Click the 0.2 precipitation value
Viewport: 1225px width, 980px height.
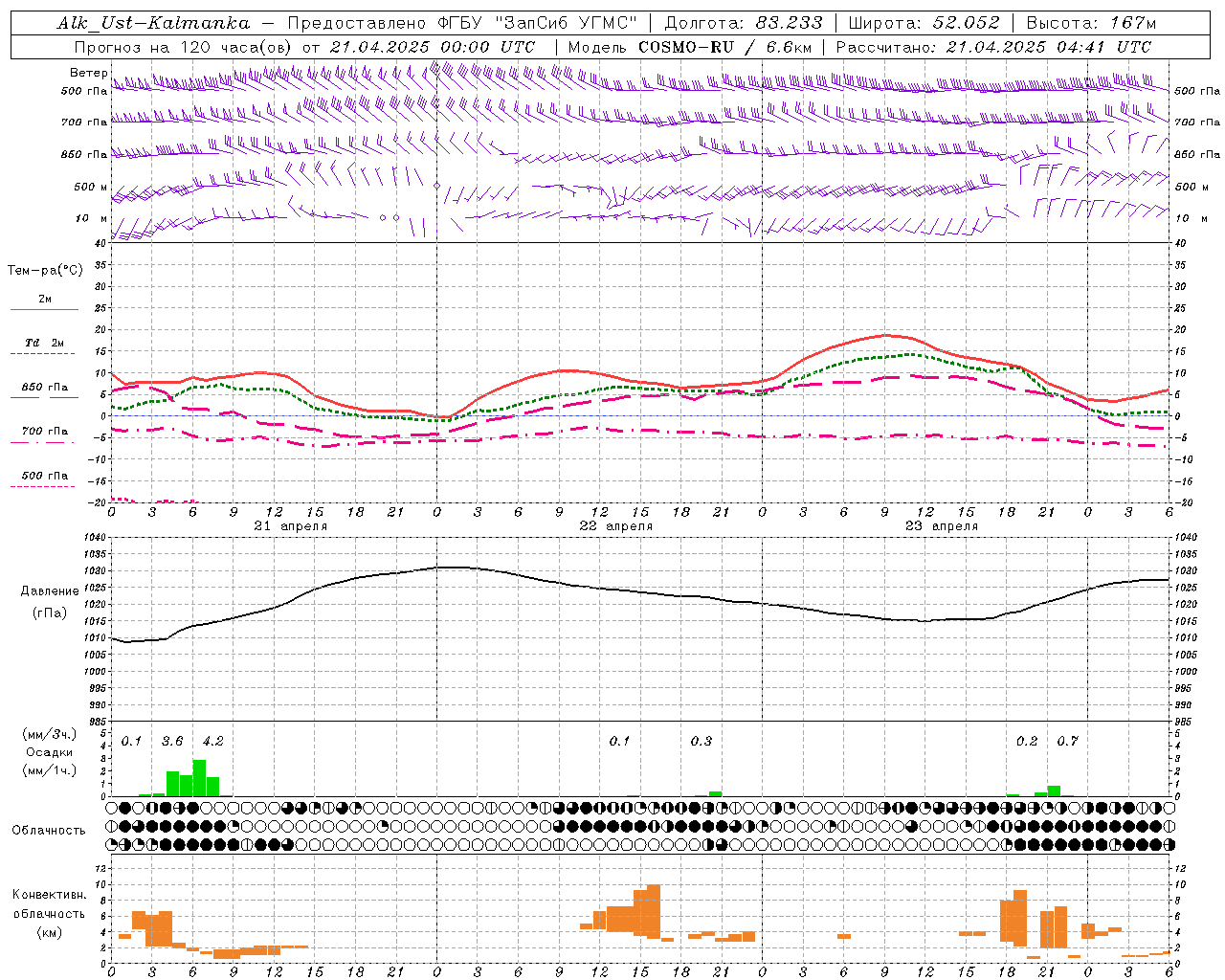point(1027,742)
